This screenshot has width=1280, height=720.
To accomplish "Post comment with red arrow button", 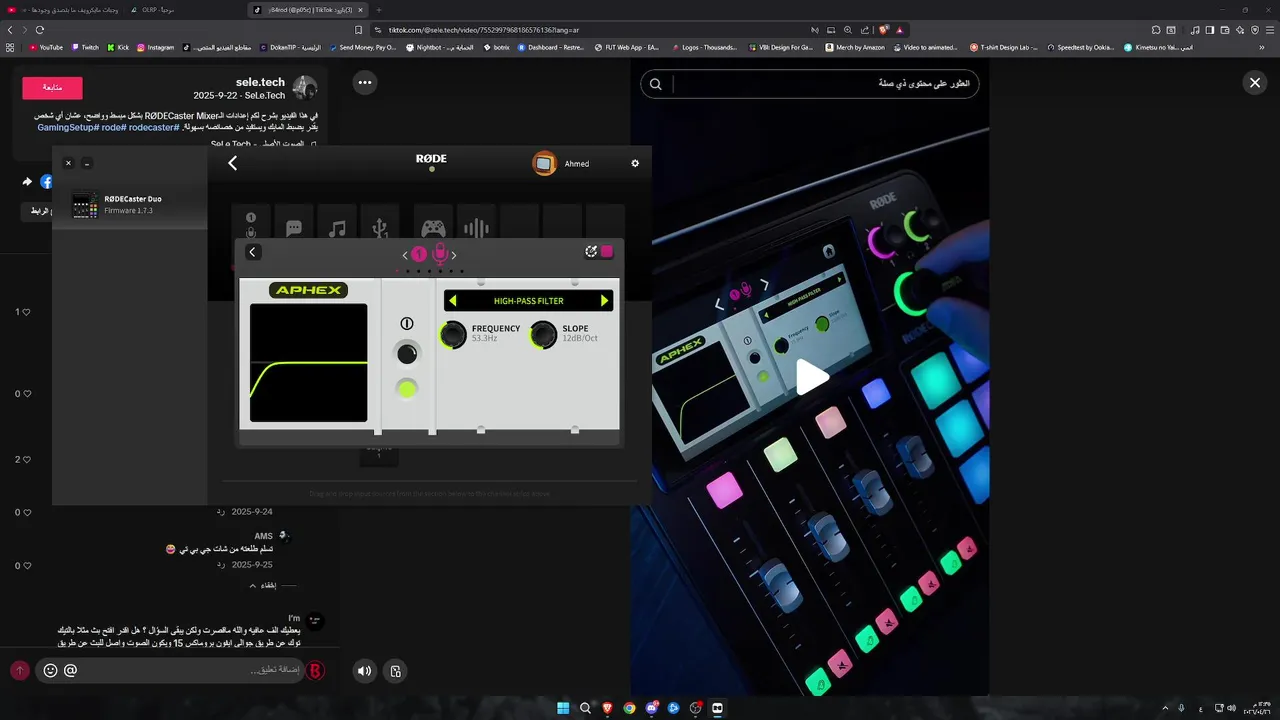I will pos(19,670).
